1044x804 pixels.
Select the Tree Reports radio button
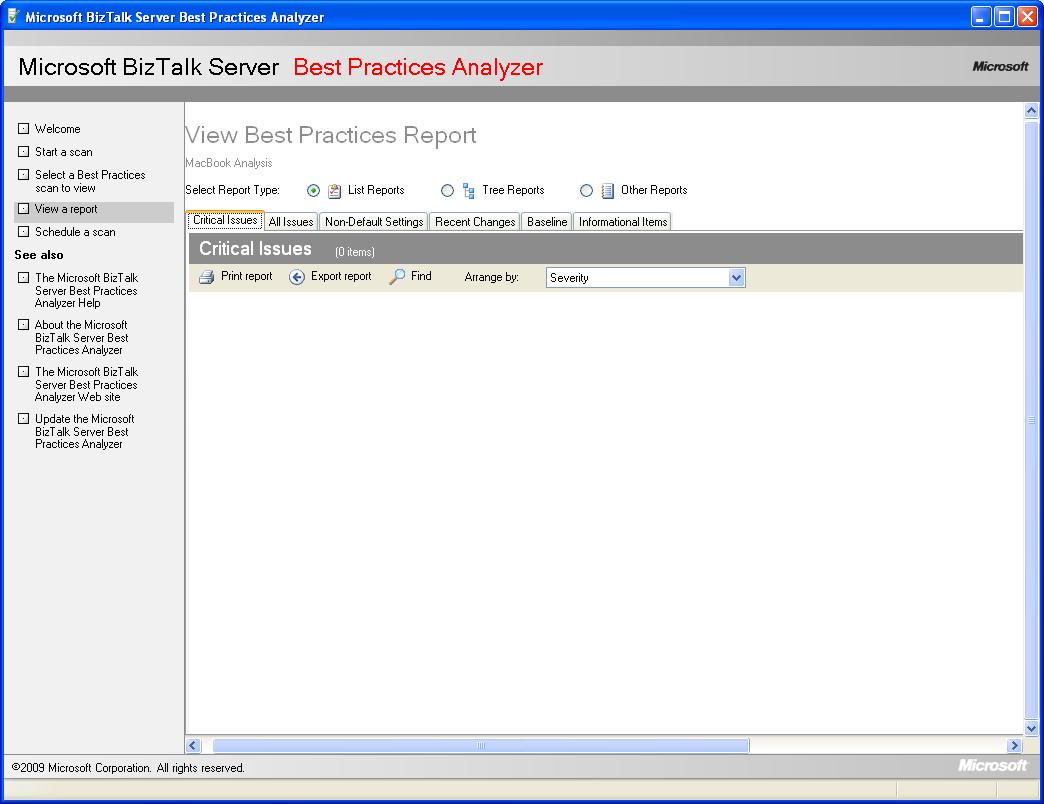tap(447, 191)
